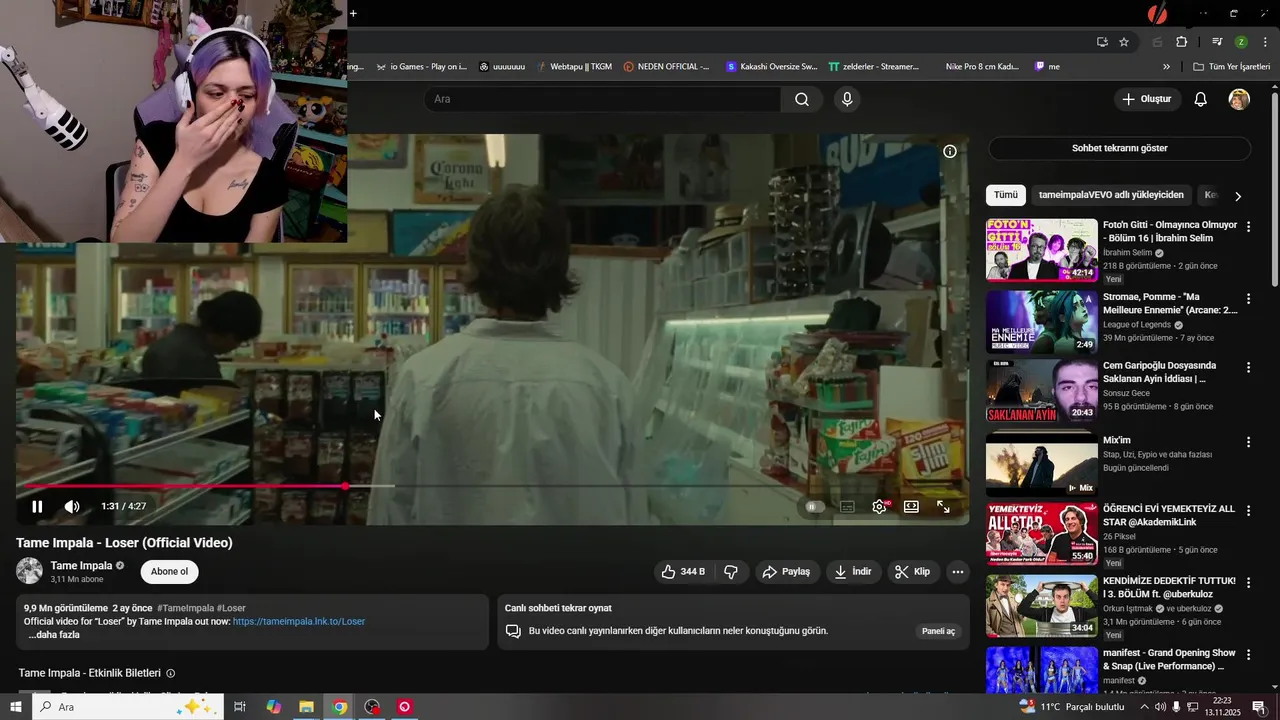The image size is (1280, 720).
Task: Open Tüm Yer İşaretleri folder
Action: (1232, 67)
